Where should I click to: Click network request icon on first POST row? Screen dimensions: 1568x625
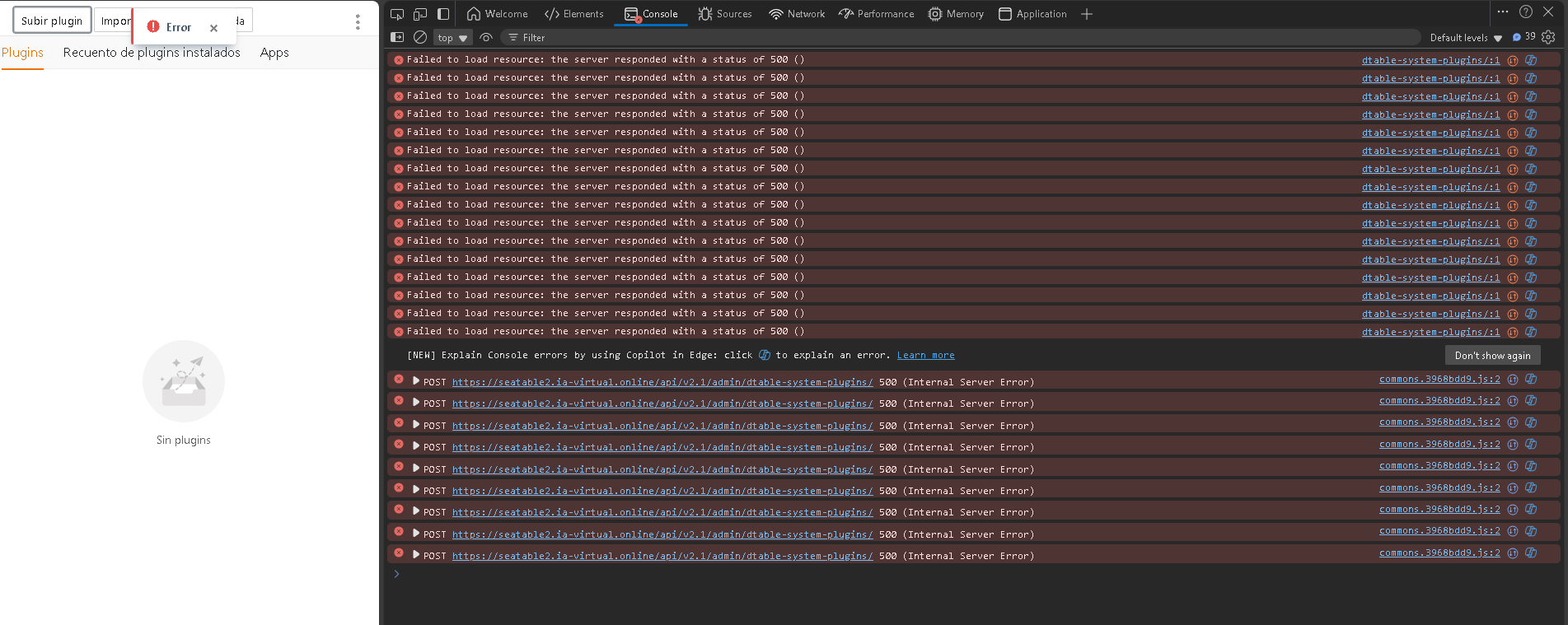1513,379
